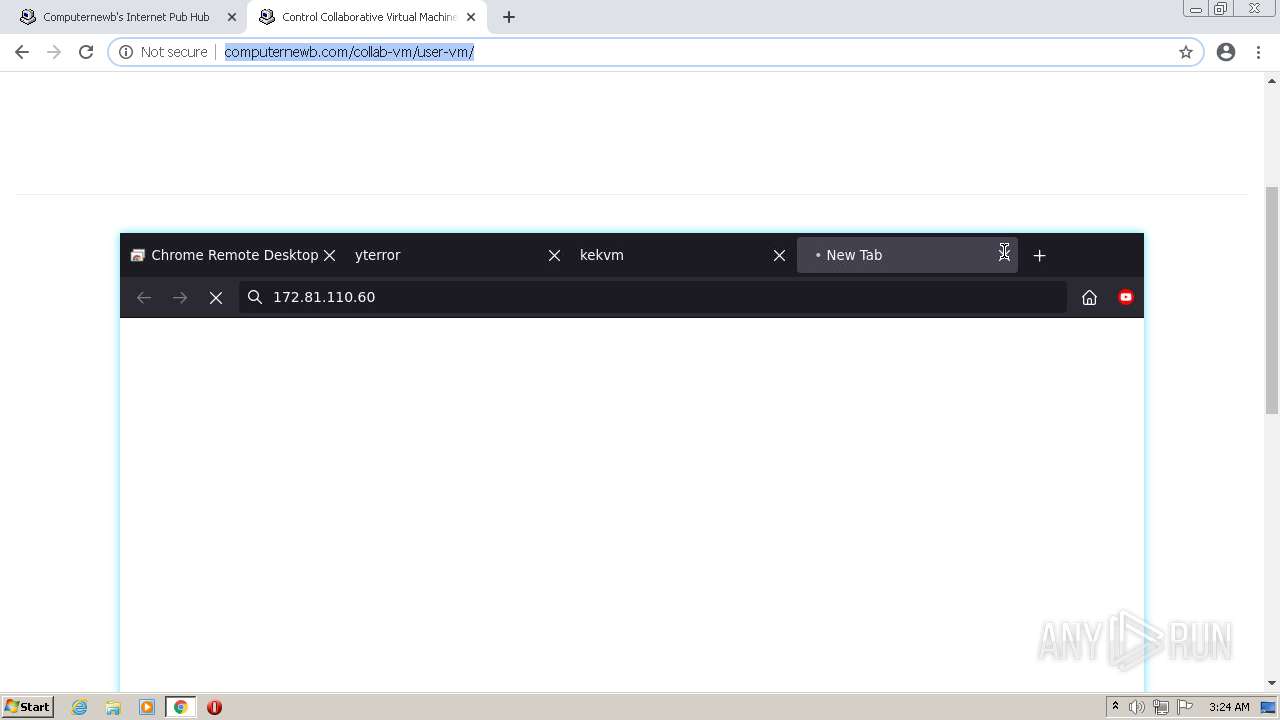
Task: Add new tab in VM browser
Action: (x=1039, y=256)
